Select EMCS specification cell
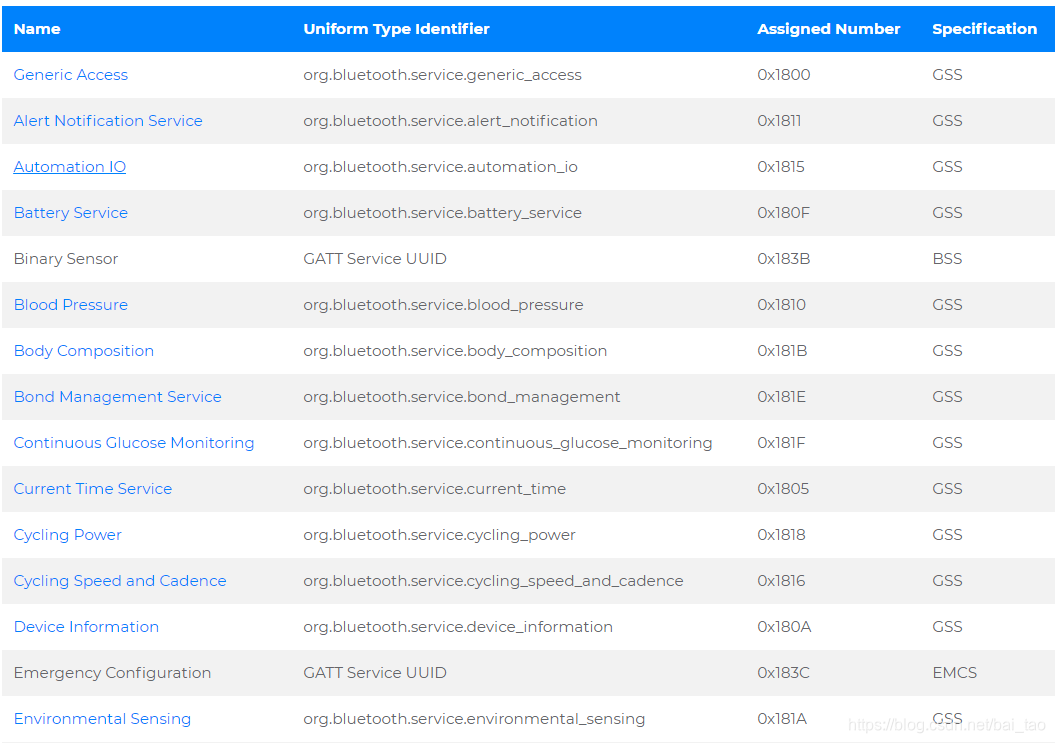The height and width of the screenshot is (743, 1055). pos(955,673)
